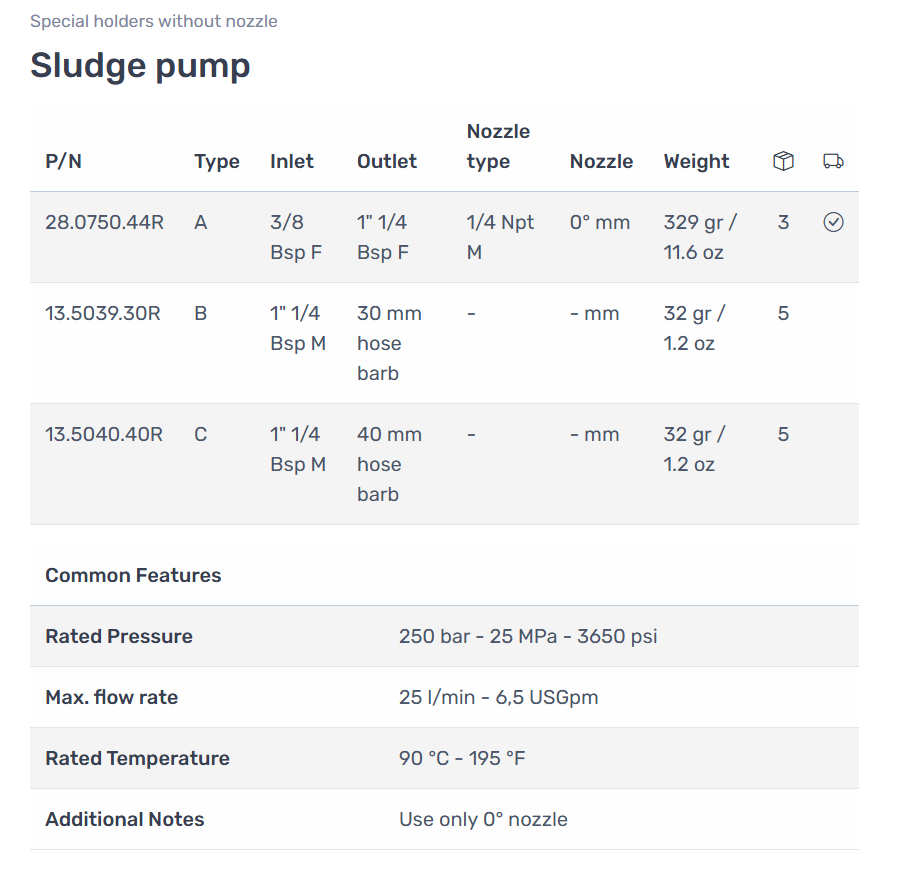The width and height of the screenshot is (904, 875).
Task: Select the Max. flow rate row
Action: (445, 697)
